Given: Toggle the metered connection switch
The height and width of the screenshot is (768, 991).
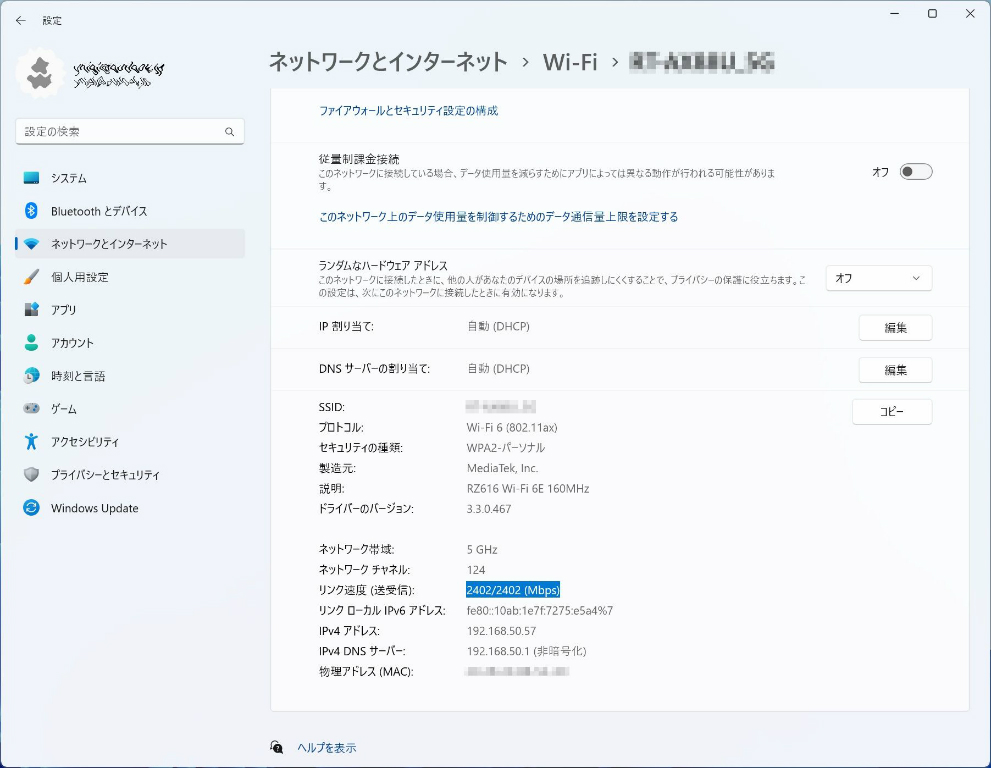Looking at the screenshot, I should point(915,172).
